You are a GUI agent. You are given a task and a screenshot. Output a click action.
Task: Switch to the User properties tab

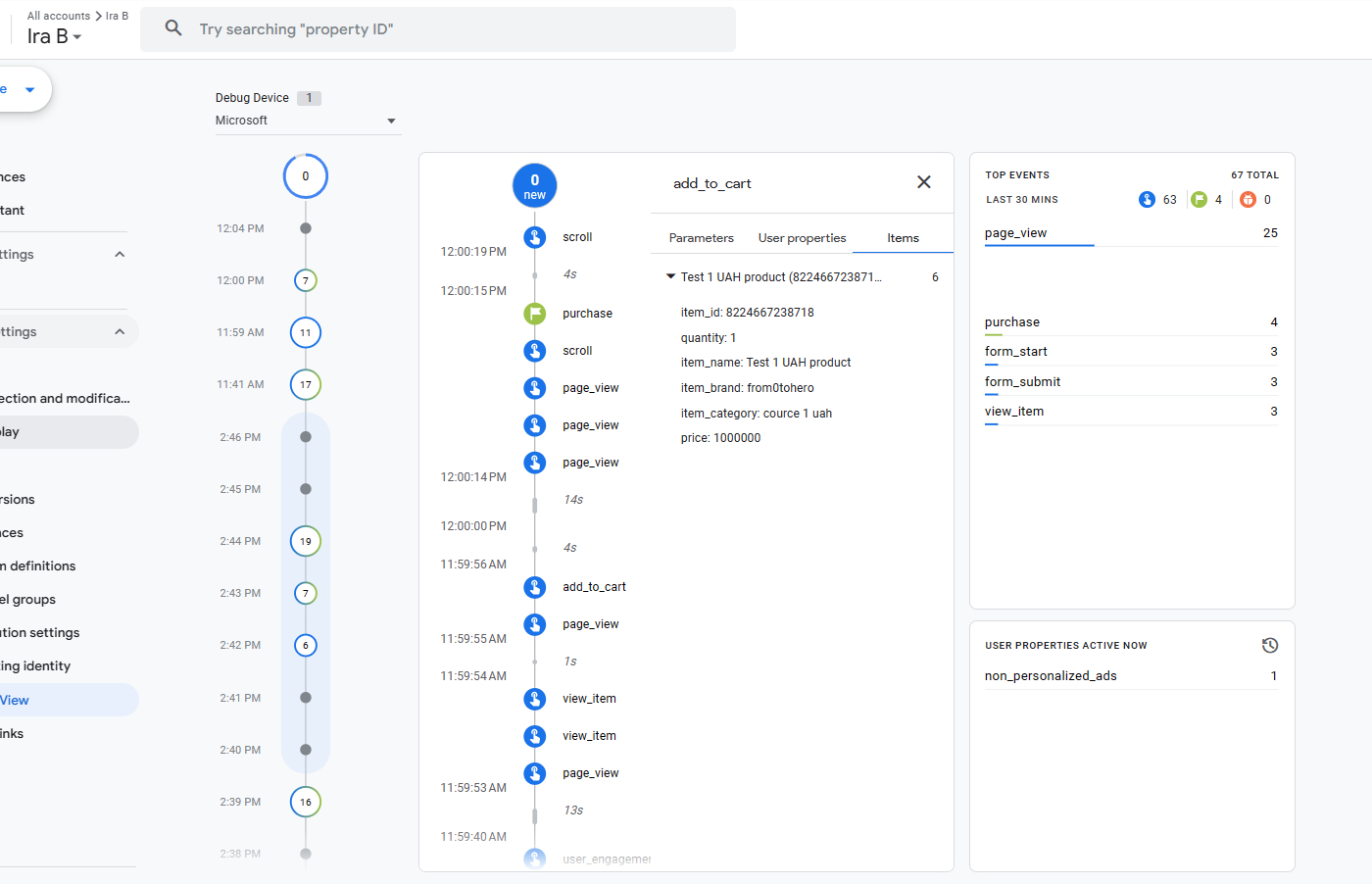click(x=802, y=238)
